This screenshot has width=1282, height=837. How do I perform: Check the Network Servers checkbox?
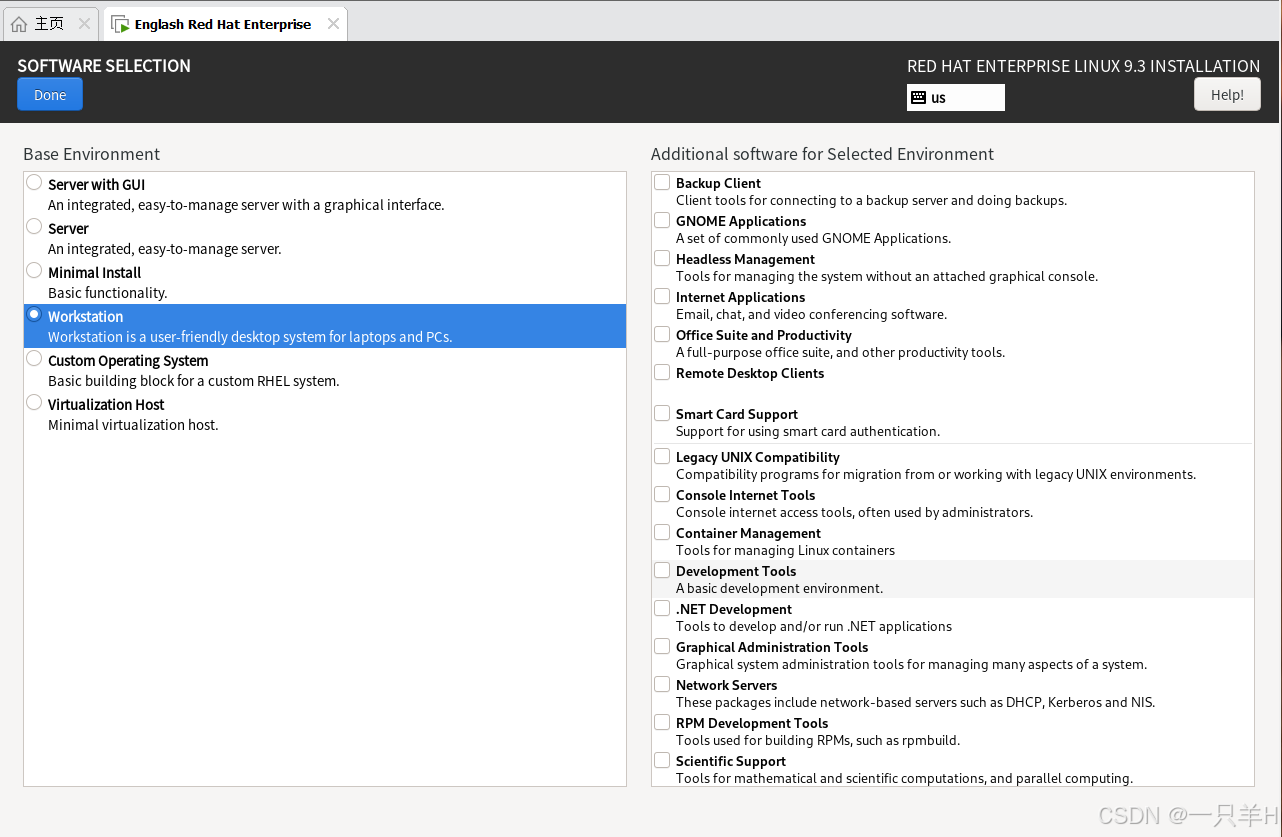pos(662,684)
